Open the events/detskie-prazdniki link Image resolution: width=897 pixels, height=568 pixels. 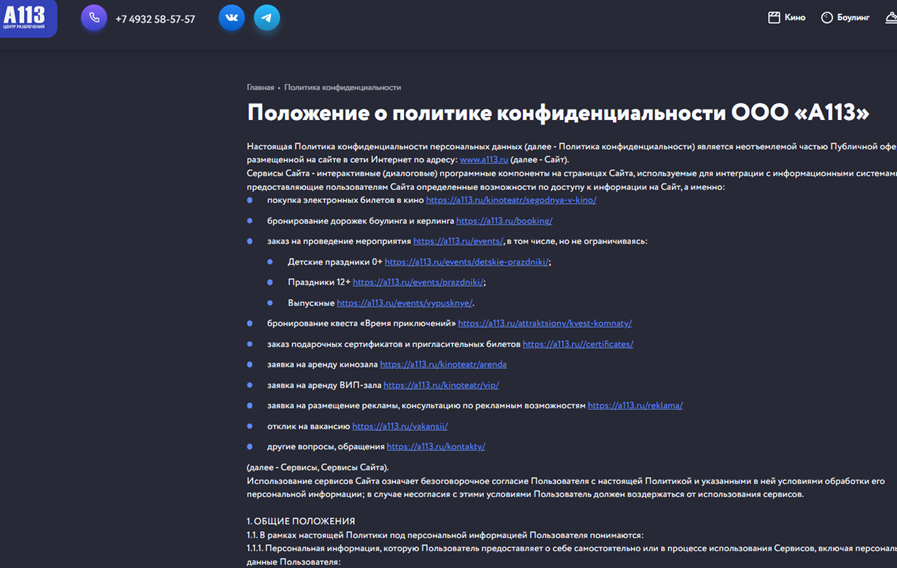pos(466,262)
